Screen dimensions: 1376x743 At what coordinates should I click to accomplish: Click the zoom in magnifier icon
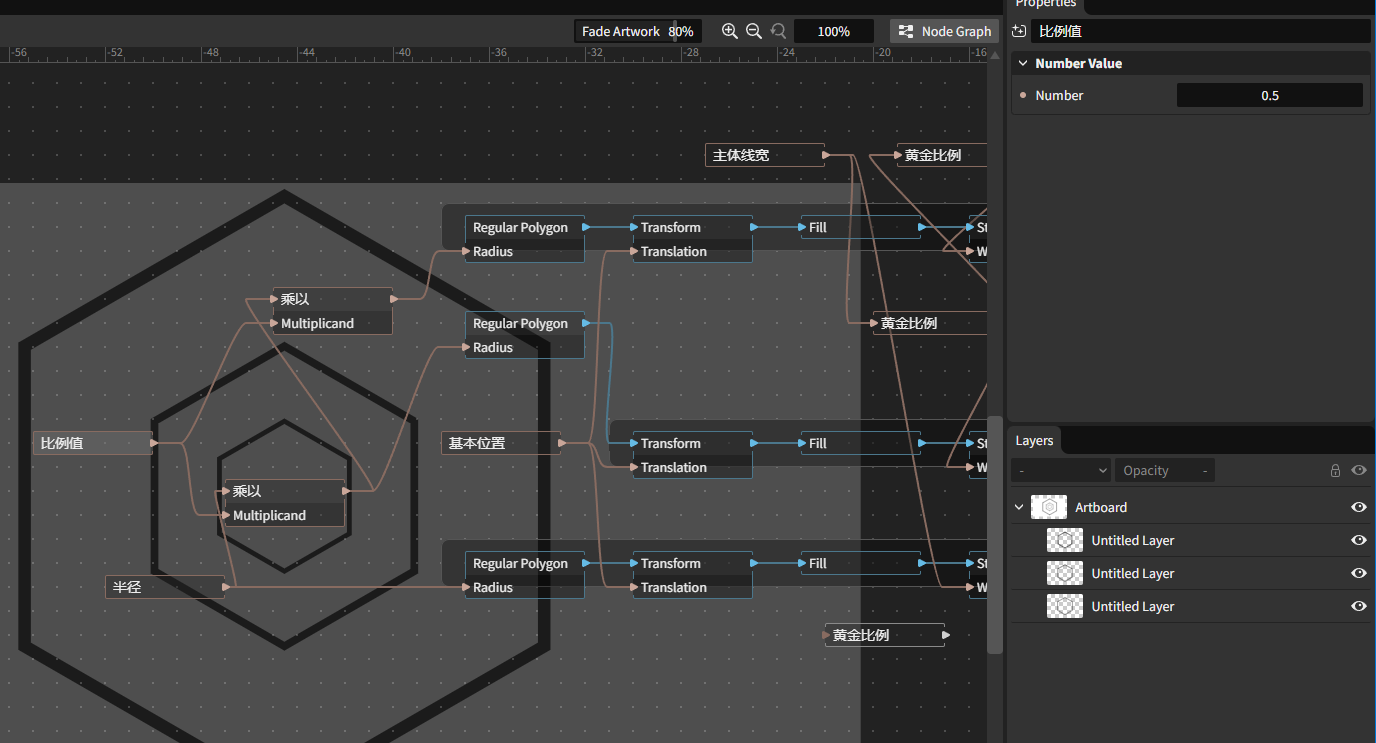730,31
